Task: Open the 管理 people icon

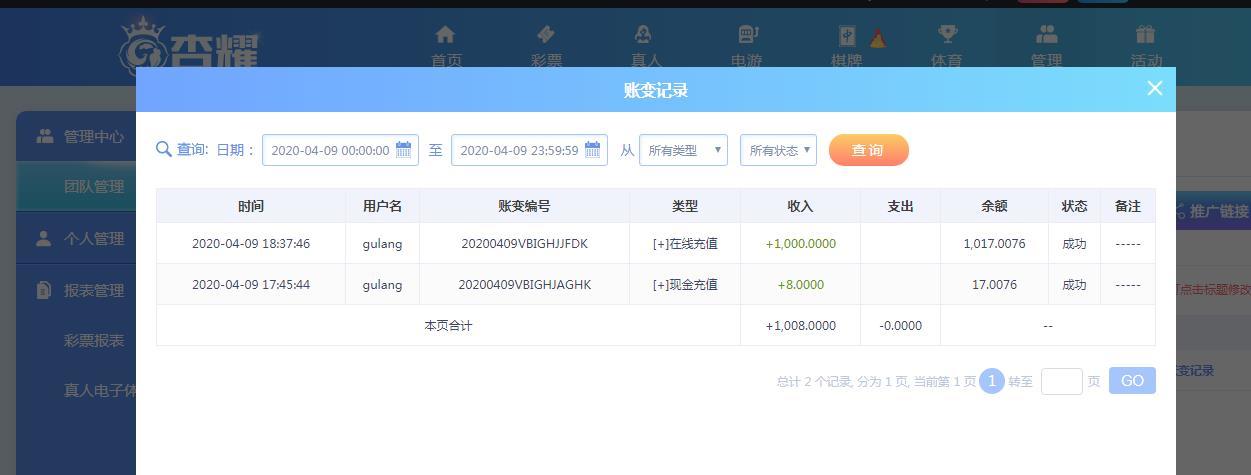Action: click(1046, 36)
